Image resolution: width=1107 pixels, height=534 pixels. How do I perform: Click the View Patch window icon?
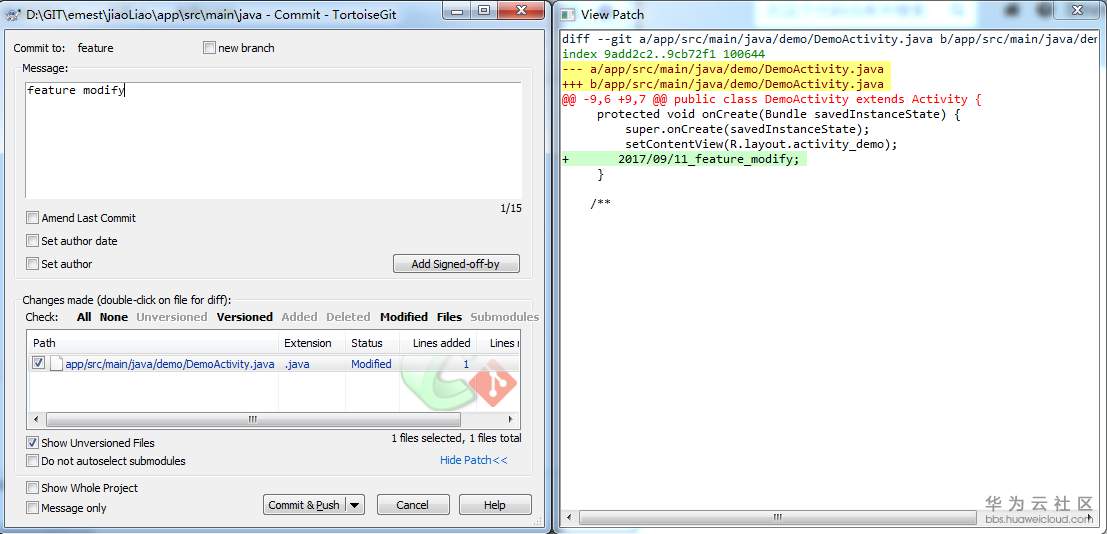(570, 14)
